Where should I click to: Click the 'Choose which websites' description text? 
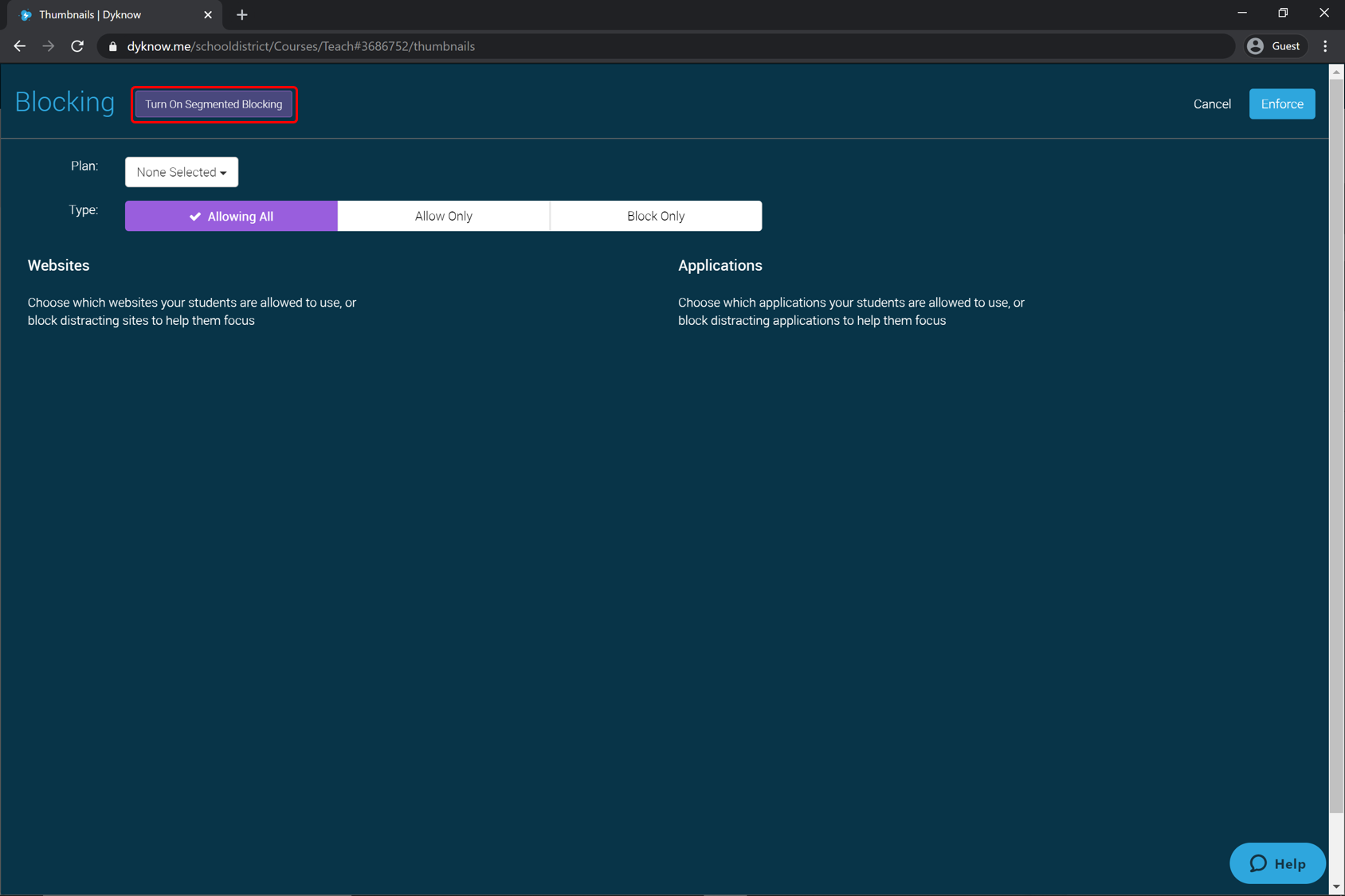pyautogui.click(x=192, y=311)
